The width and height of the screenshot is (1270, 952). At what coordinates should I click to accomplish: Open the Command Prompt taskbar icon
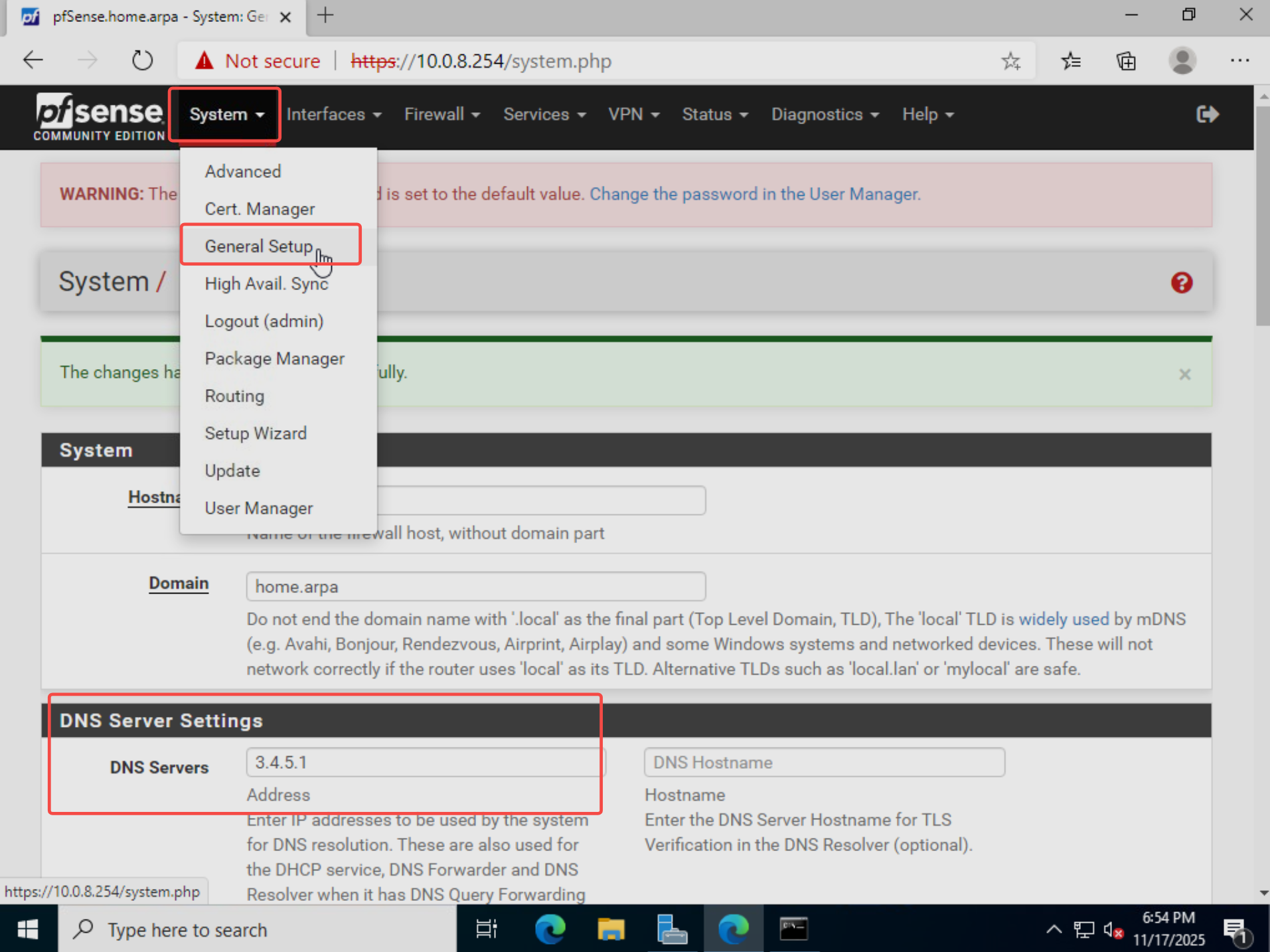(x=794, y=929)
